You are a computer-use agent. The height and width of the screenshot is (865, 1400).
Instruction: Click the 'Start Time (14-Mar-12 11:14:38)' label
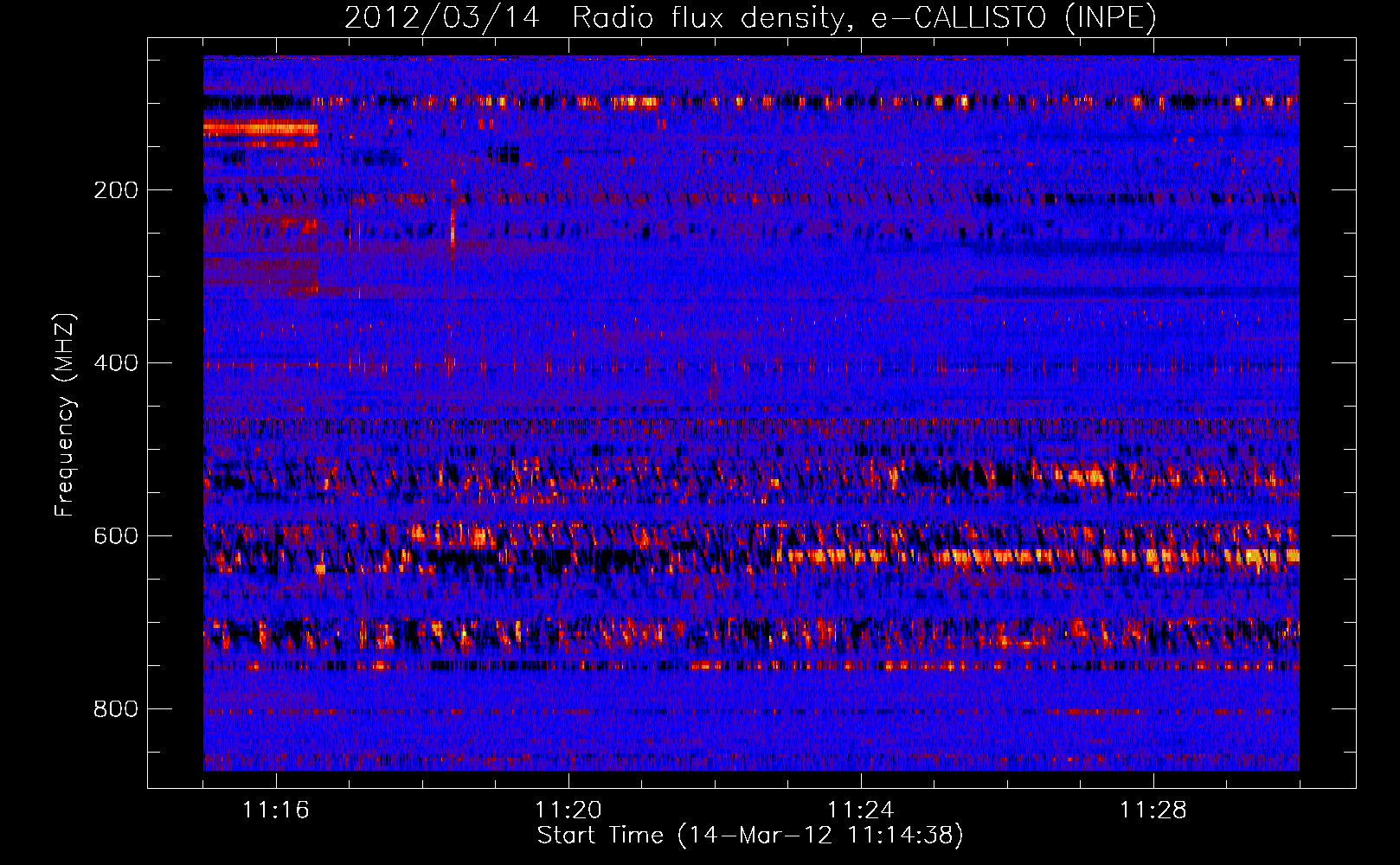750,836
